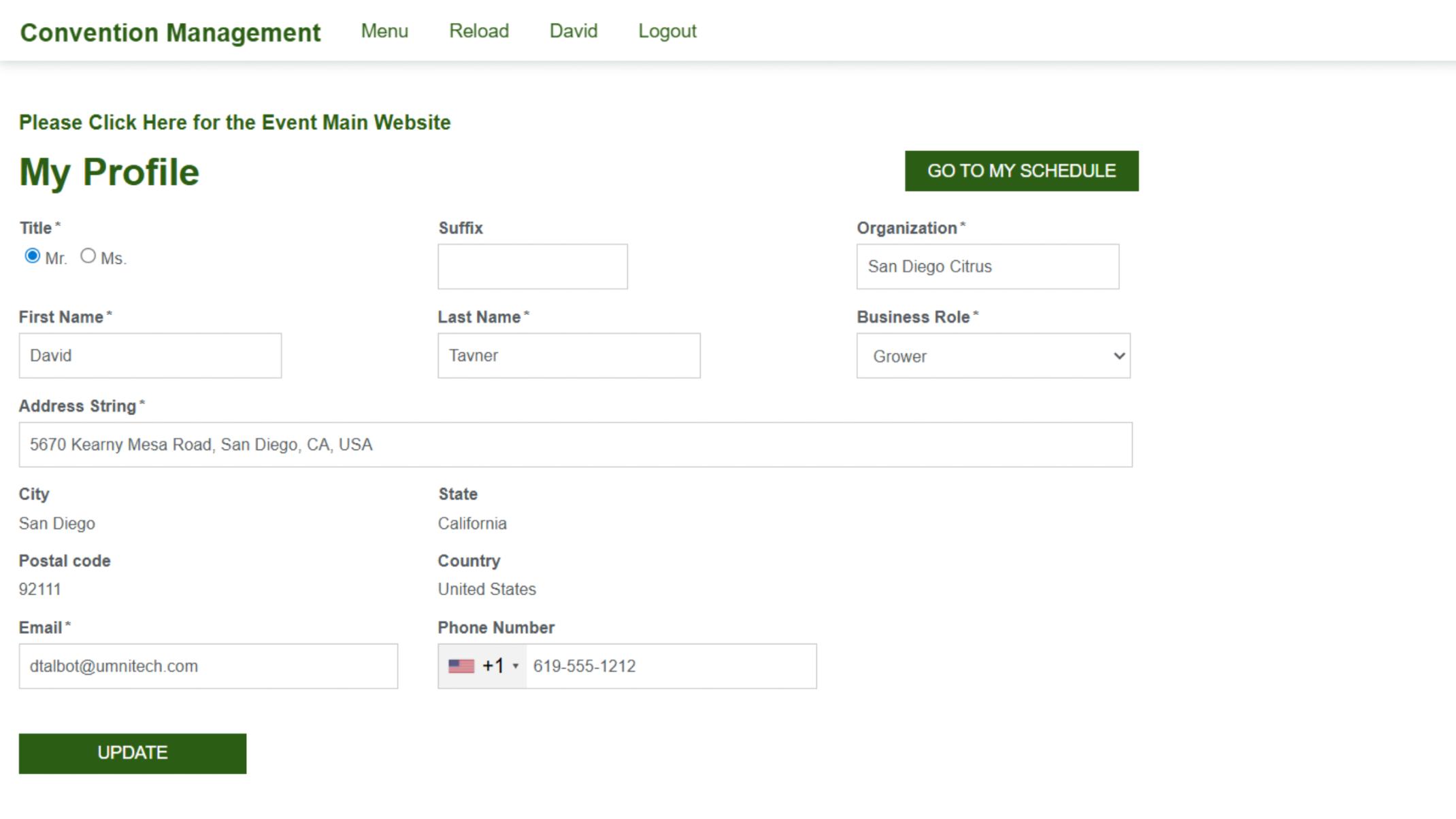Click the Phone Number label

(x=496, y=628)
